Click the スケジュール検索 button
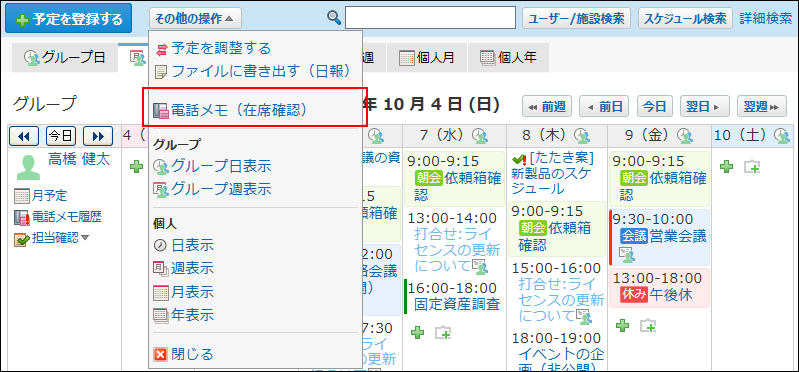 click(x=685, y=18)
